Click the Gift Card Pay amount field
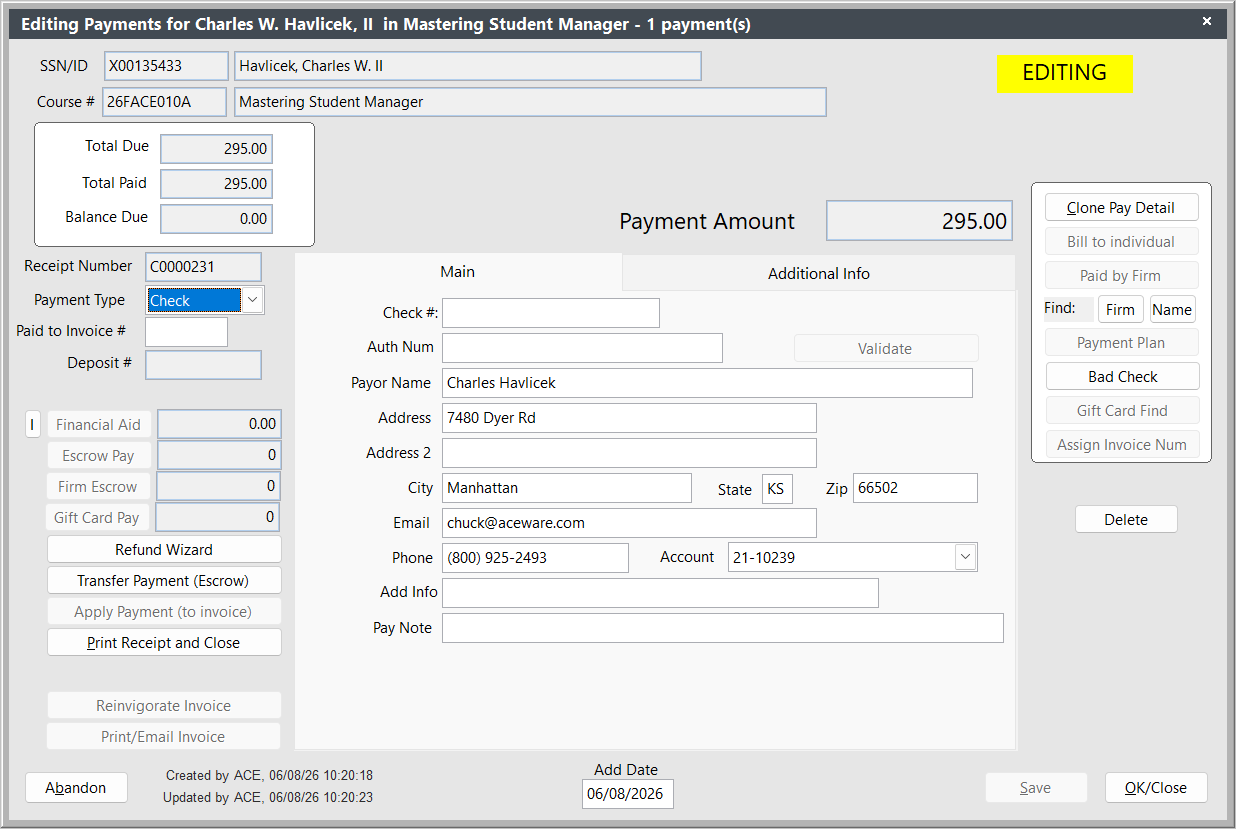Screen dimensions: 1236x829 click(x=217, y=517)
